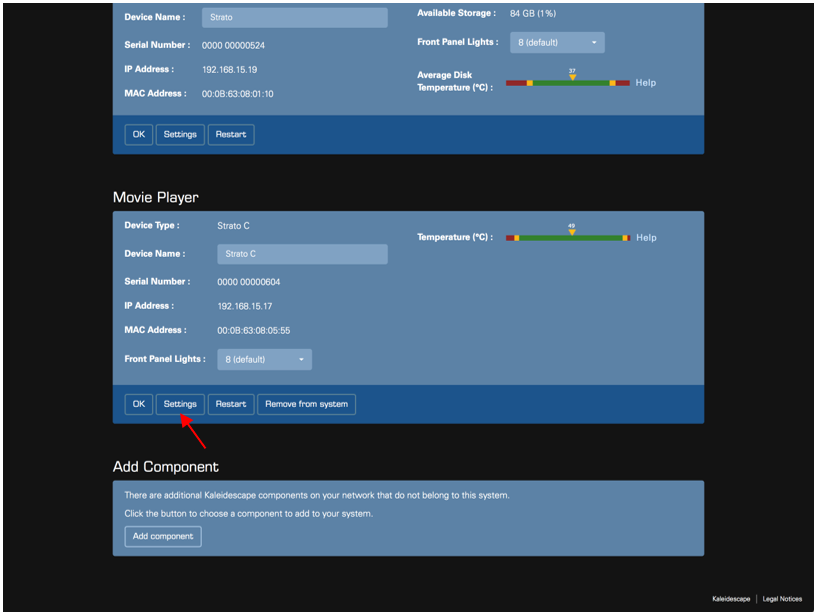Open the Kaleidescape footer link
817x616 pixels.
coord(730,599)
